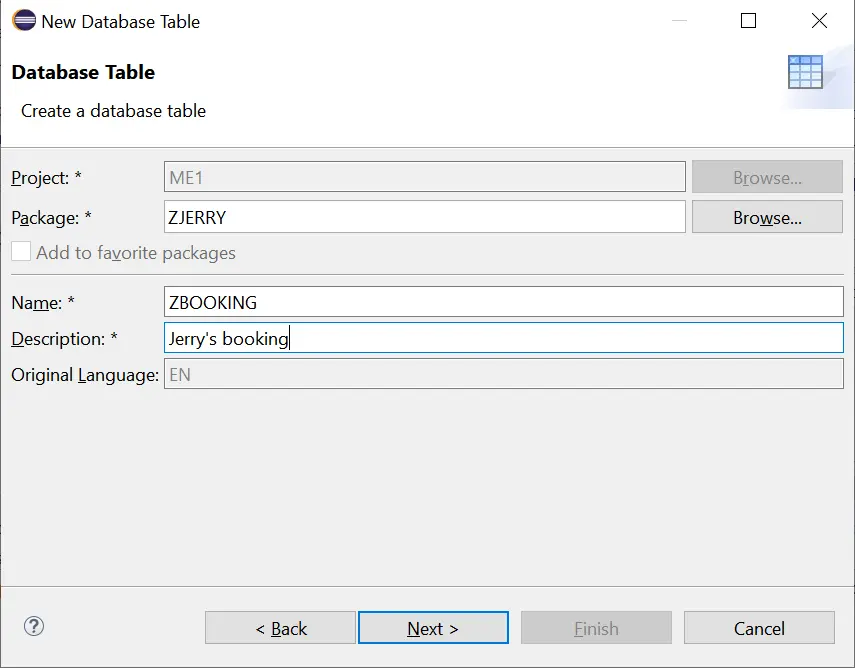Toggle Add to favorite packages checkbox
This screenshot has width=855, height=668.
(21, 252)
